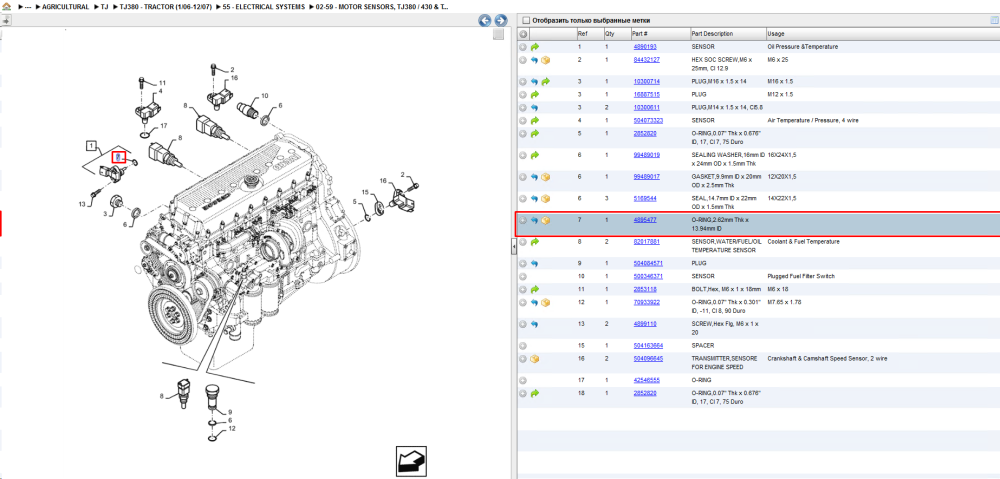Open part number link 4895477
Viewport: 1000px width, 479px height.
pos(645,220)
